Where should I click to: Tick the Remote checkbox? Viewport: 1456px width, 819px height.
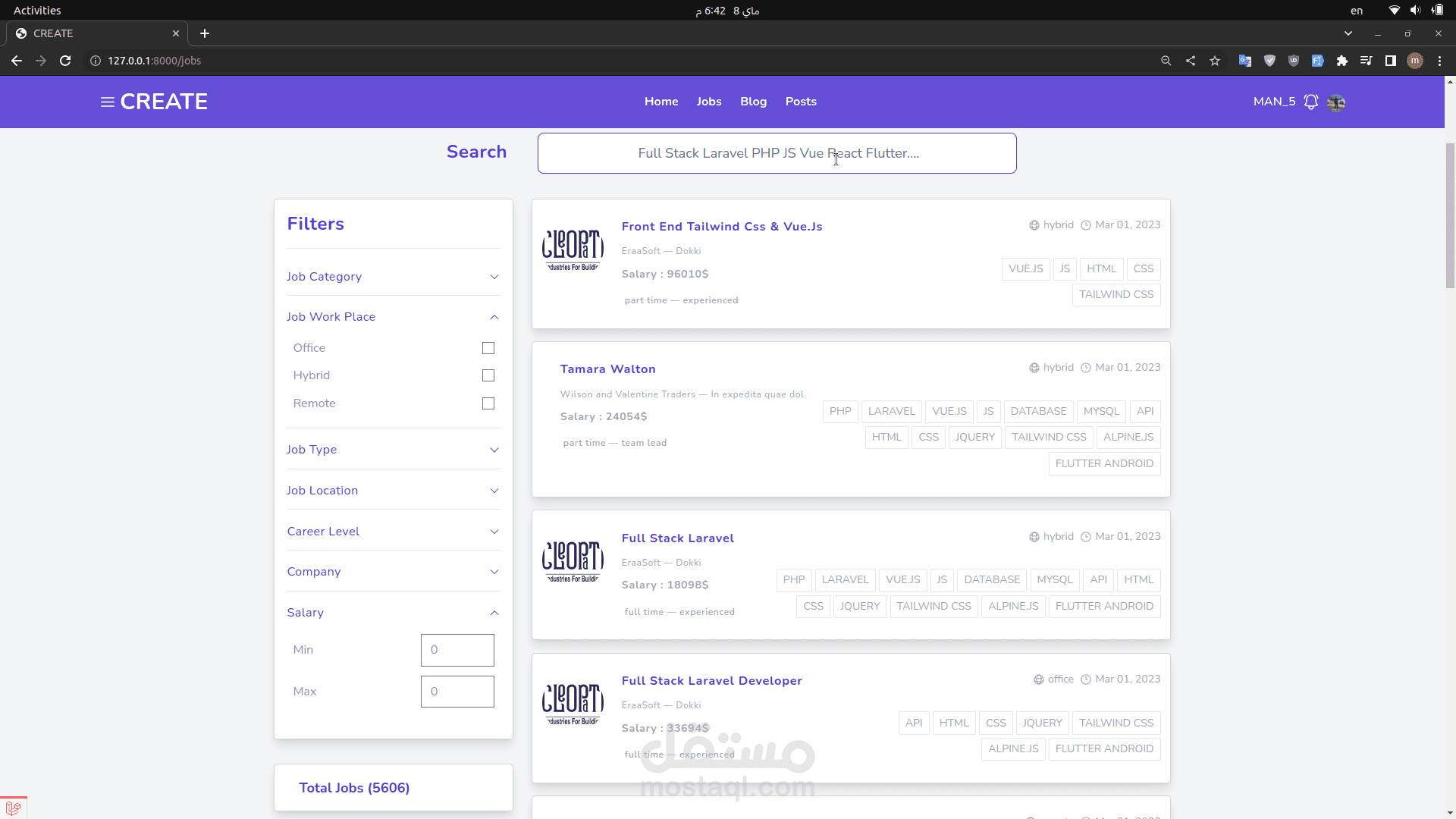pos(488,403)
